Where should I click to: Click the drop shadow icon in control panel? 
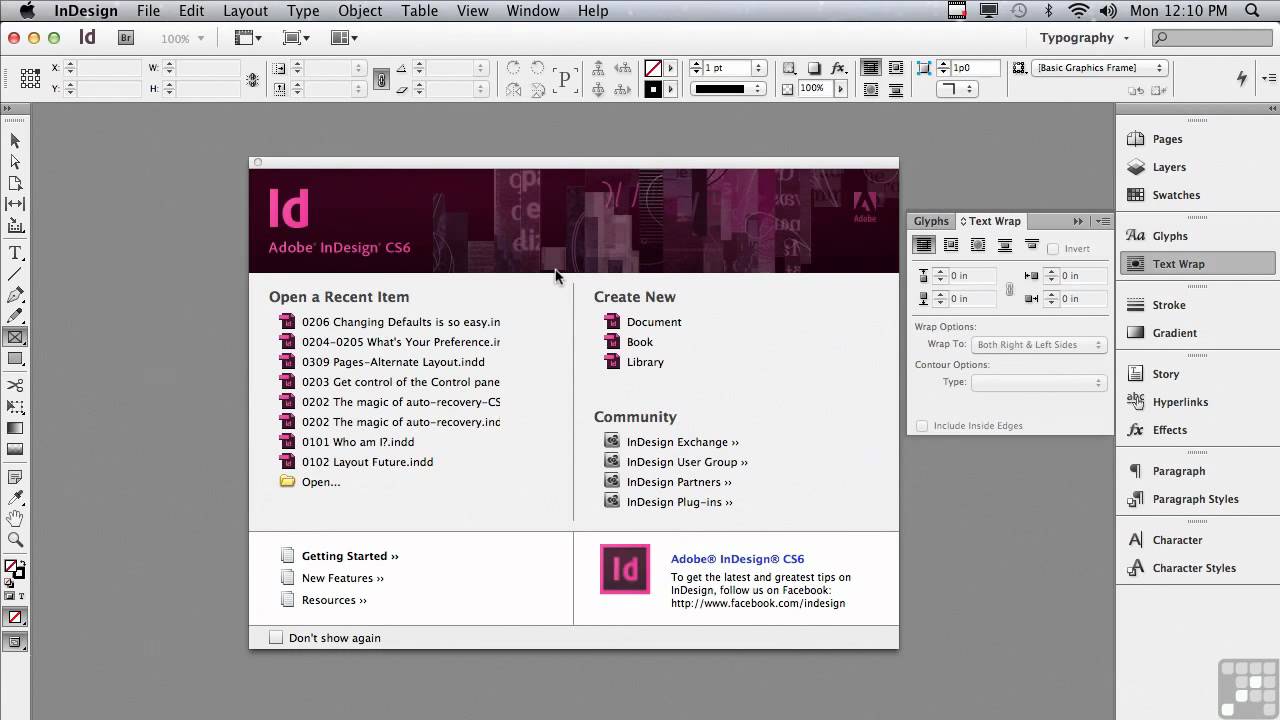pyautogui.click(x=814, y=68)
